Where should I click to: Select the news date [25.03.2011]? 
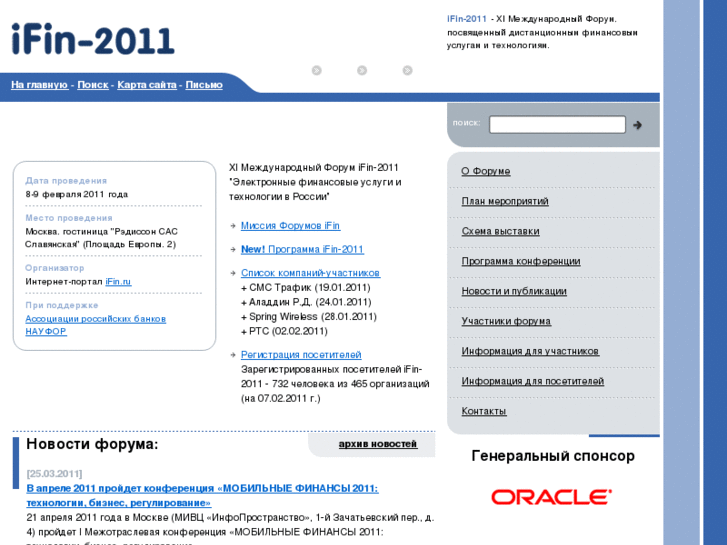(x=54, y=474)
